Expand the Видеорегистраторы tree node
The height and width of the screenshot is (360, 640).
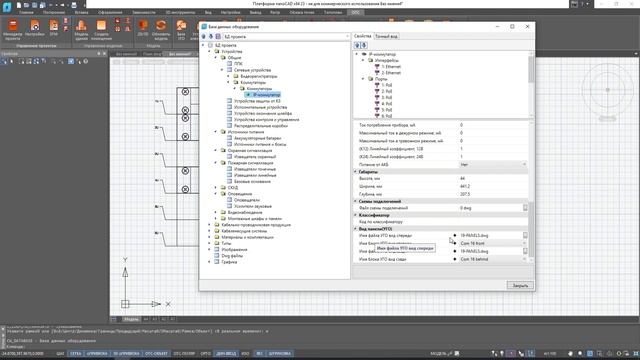[x=229, y=76]
